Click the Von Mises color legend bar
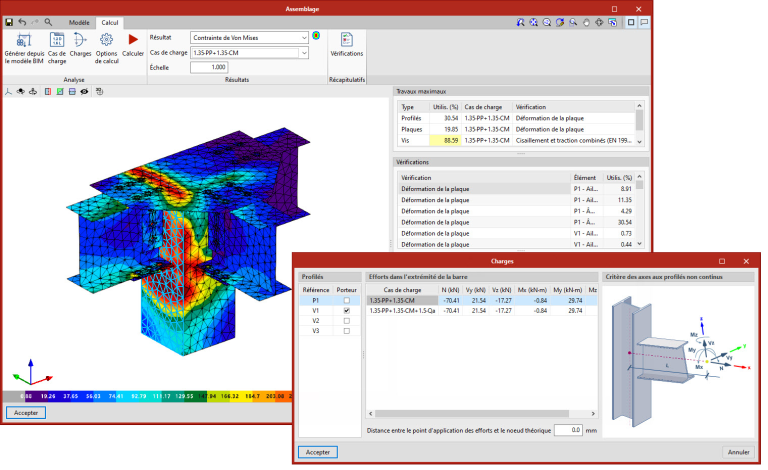 coord(150,396)
